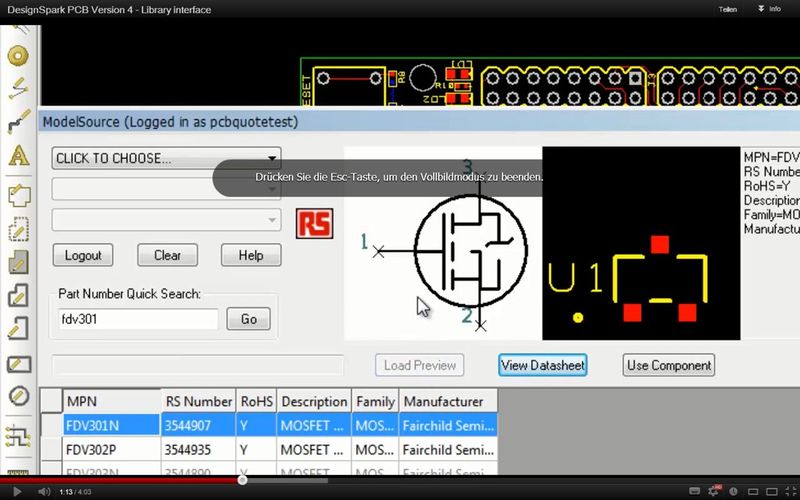Select the Add Rectangle tool
Viewport: 800px width, 500px height.
18,364
